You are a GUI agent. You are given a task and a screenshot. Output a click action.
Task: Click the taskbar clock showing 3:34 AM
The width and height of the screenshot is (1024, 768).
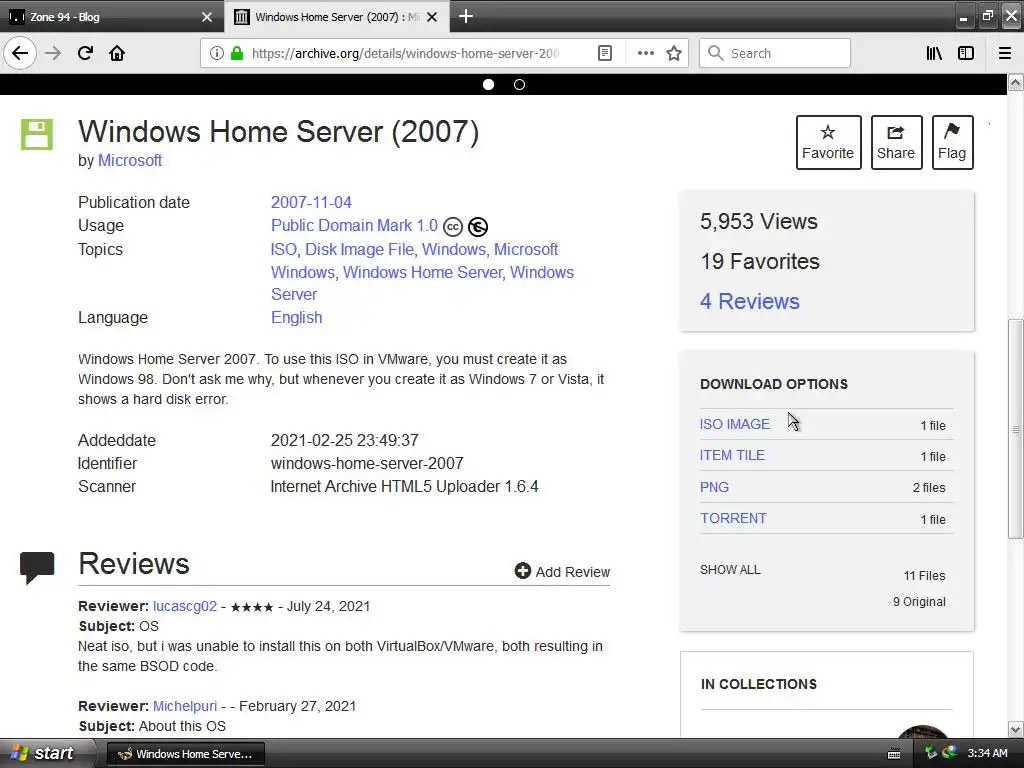click(x=987, y=753)
